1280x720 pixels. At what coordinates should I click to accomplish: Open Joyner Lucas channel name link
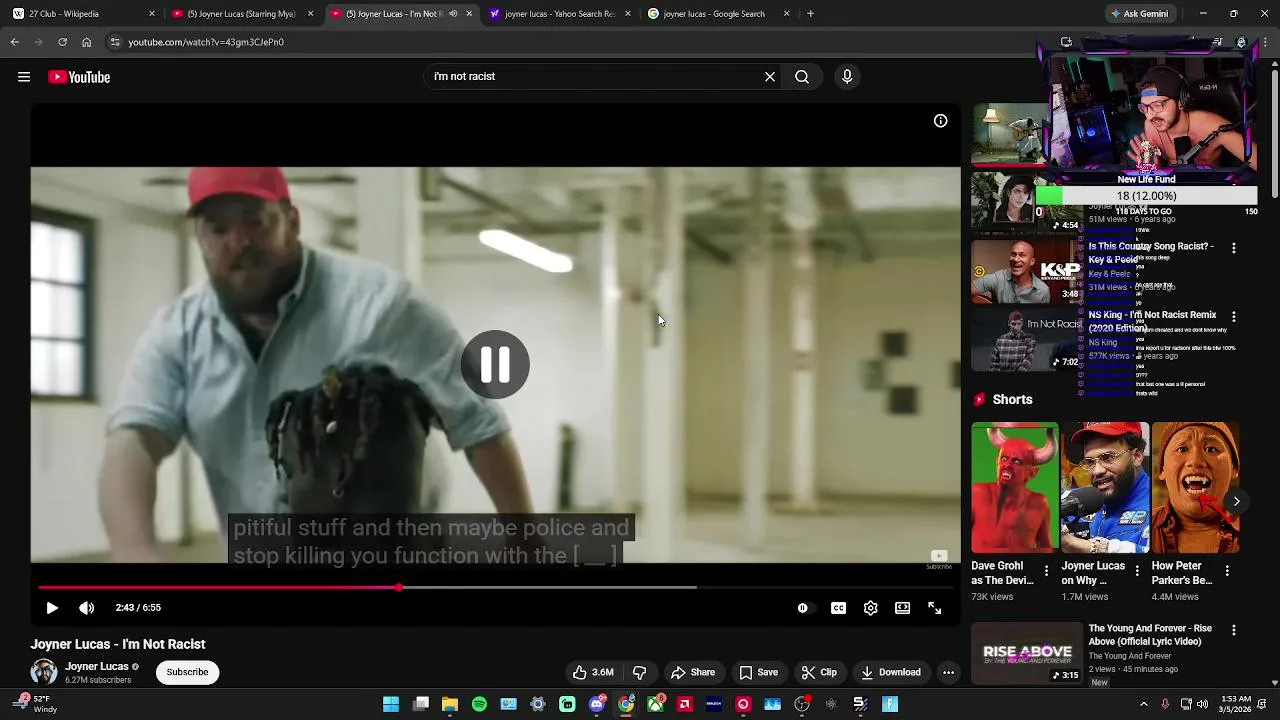tap(97, 666)
